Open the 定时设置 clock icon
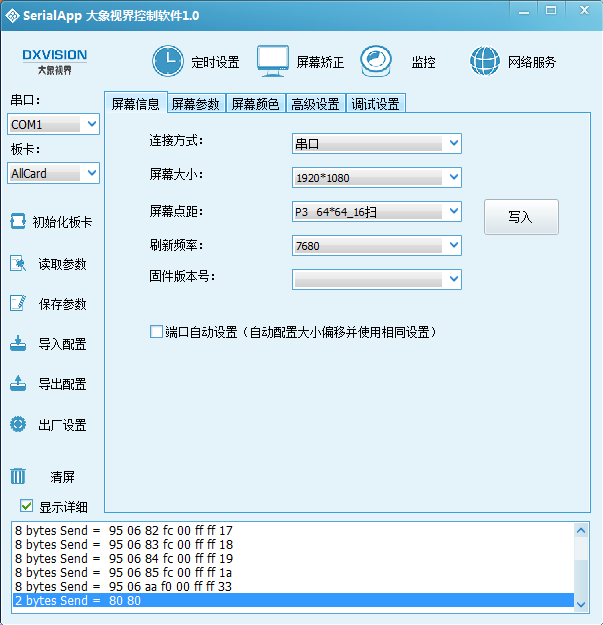603x625 pixels. (x=168, y=61)
